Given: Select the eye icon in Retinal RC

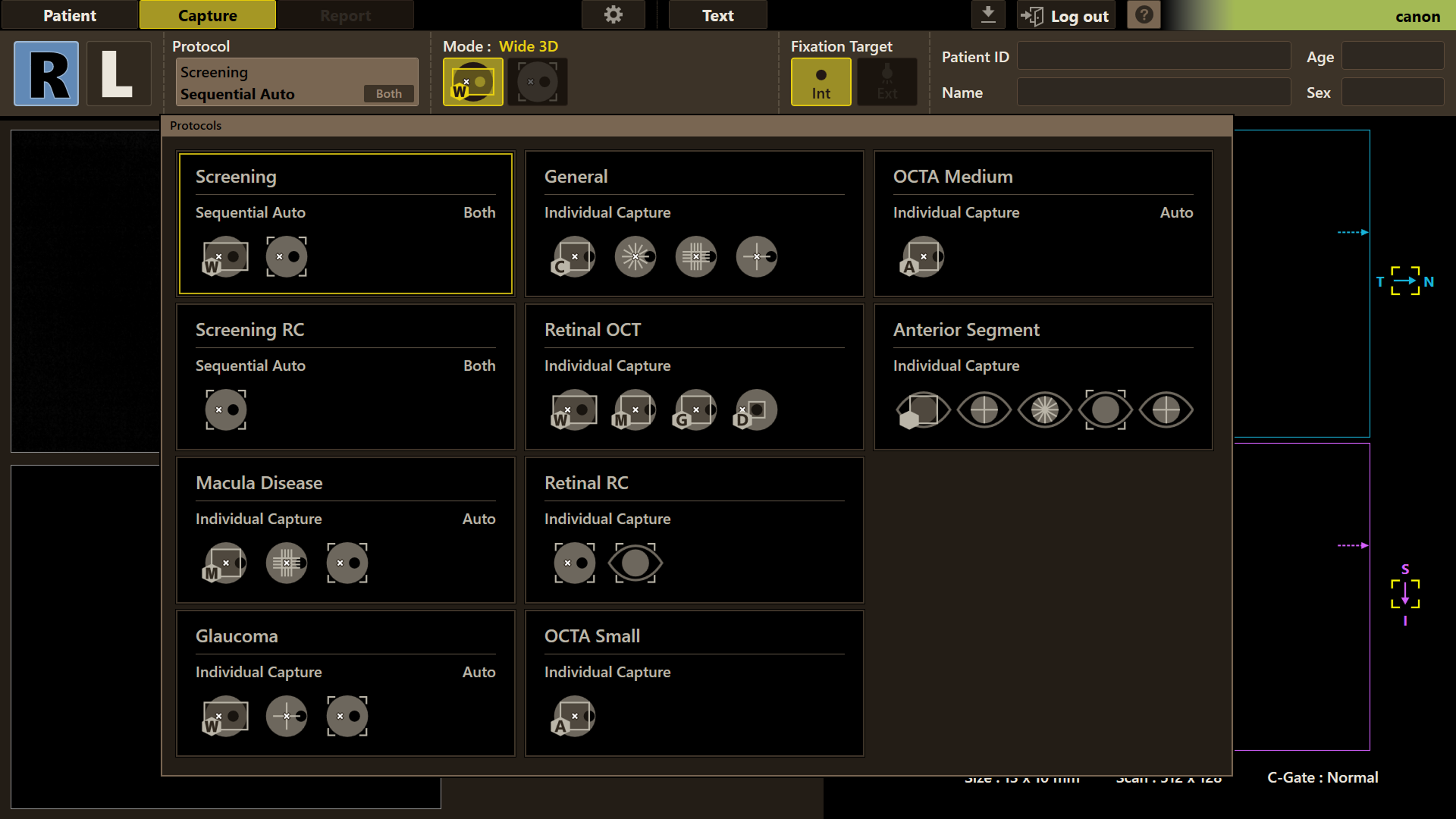Looking at the screenshot, I should 635,563.
